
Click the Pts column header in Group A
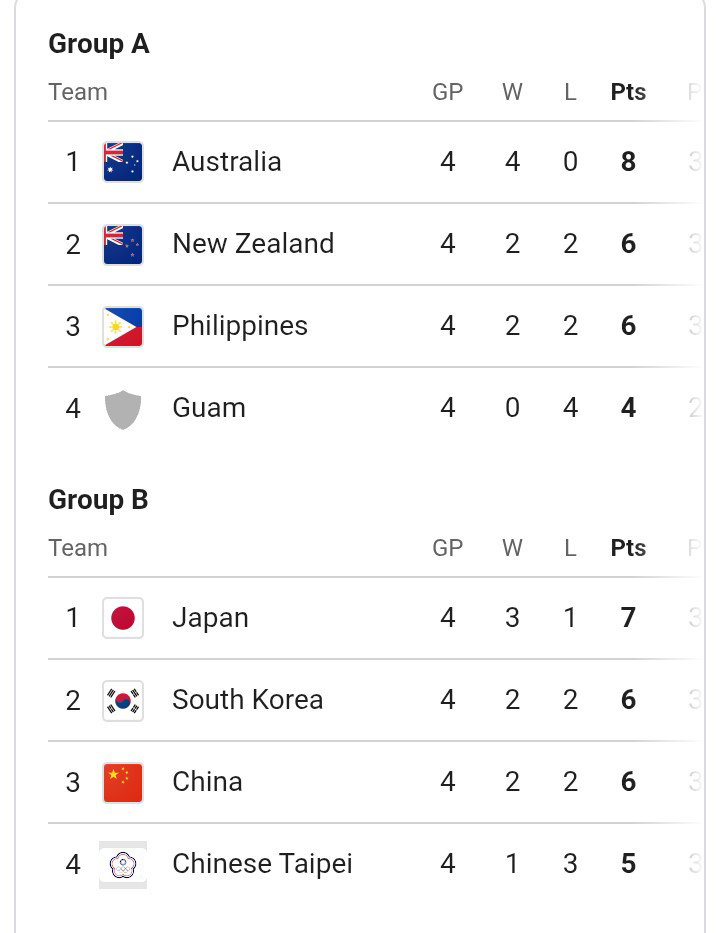(x=628, y=92)
